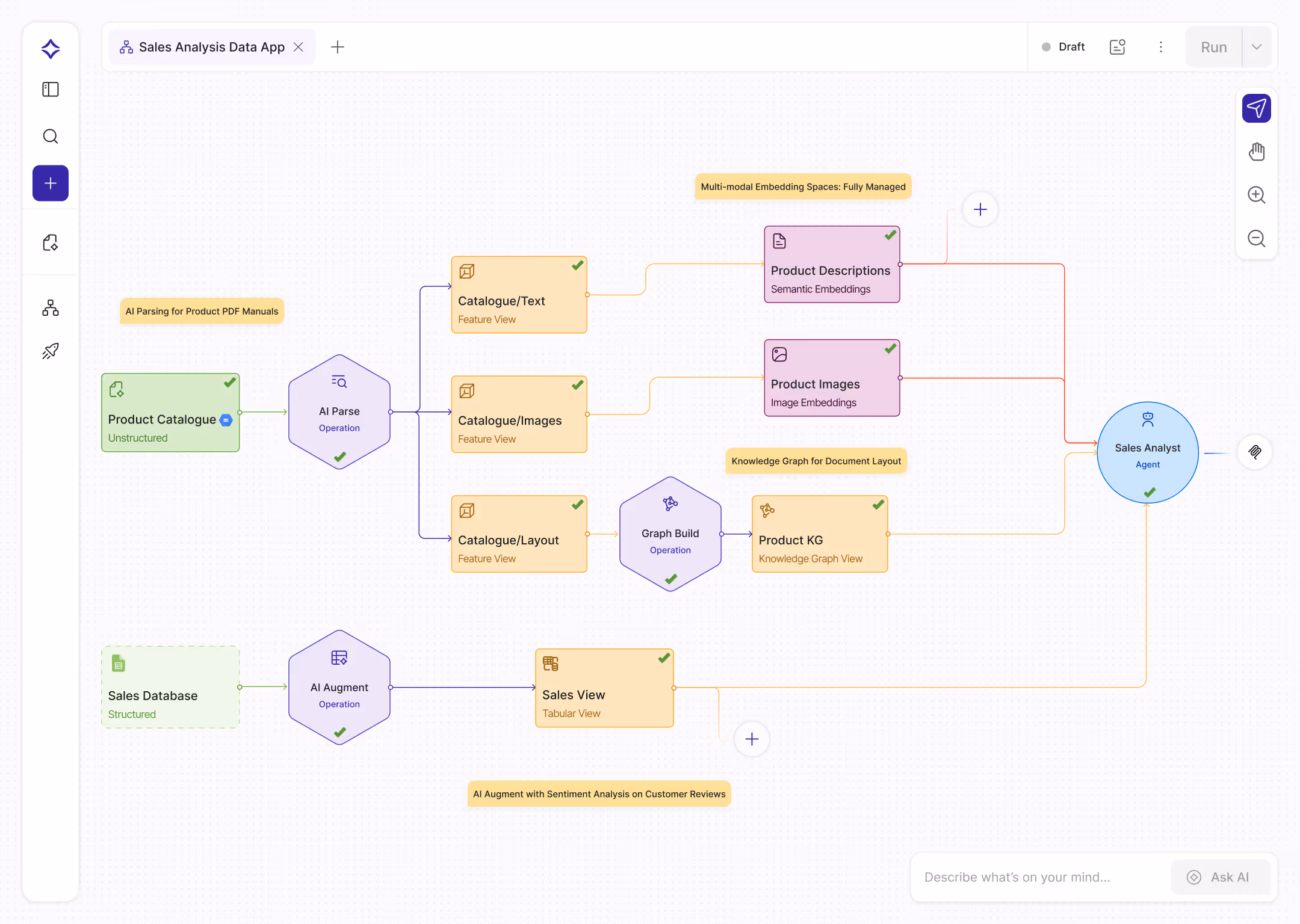Click the rocket deployment icon in the sidebar
Image resolution: width=1300 pixels, height=924 pixels.
click(51, 351)
